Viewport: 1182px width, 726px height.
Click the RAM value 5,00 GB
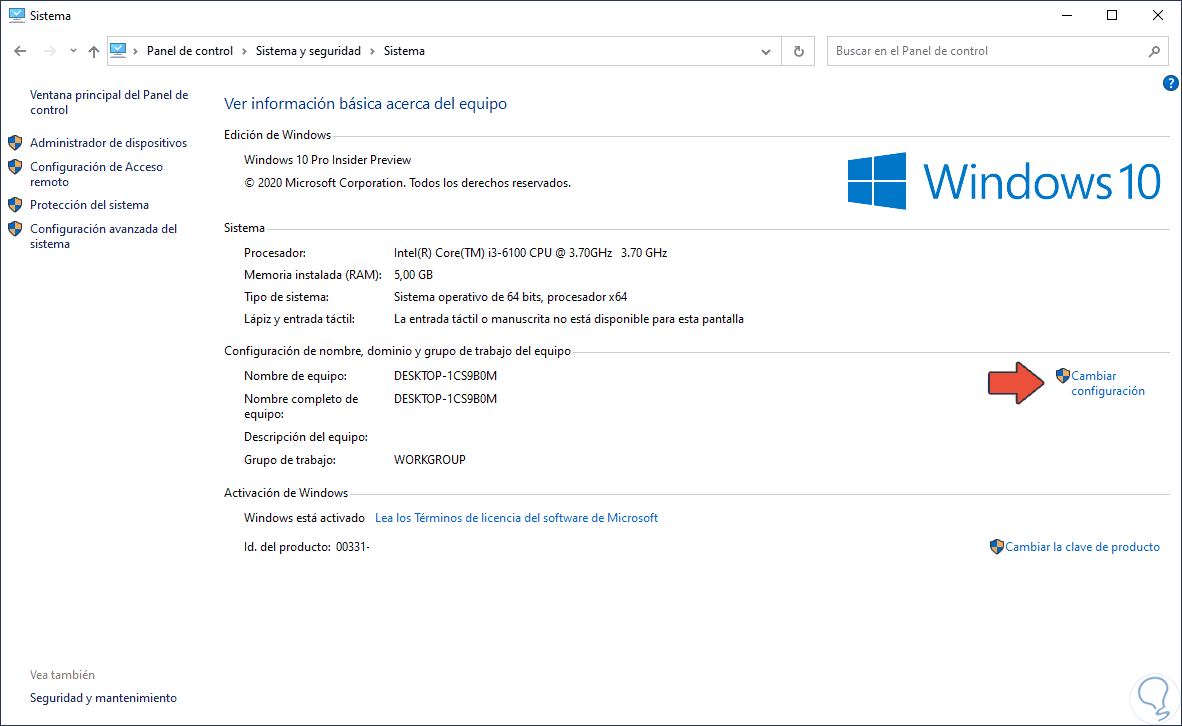413,275
